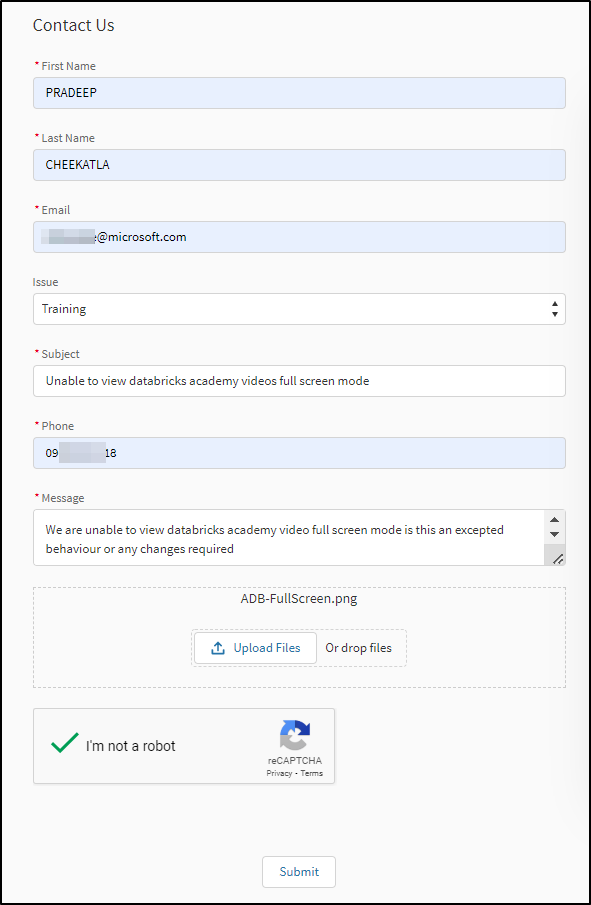Click the green checkmark in reCAPTCHA widget
This screenshot has width=591, height=905.
click(64, 743)
